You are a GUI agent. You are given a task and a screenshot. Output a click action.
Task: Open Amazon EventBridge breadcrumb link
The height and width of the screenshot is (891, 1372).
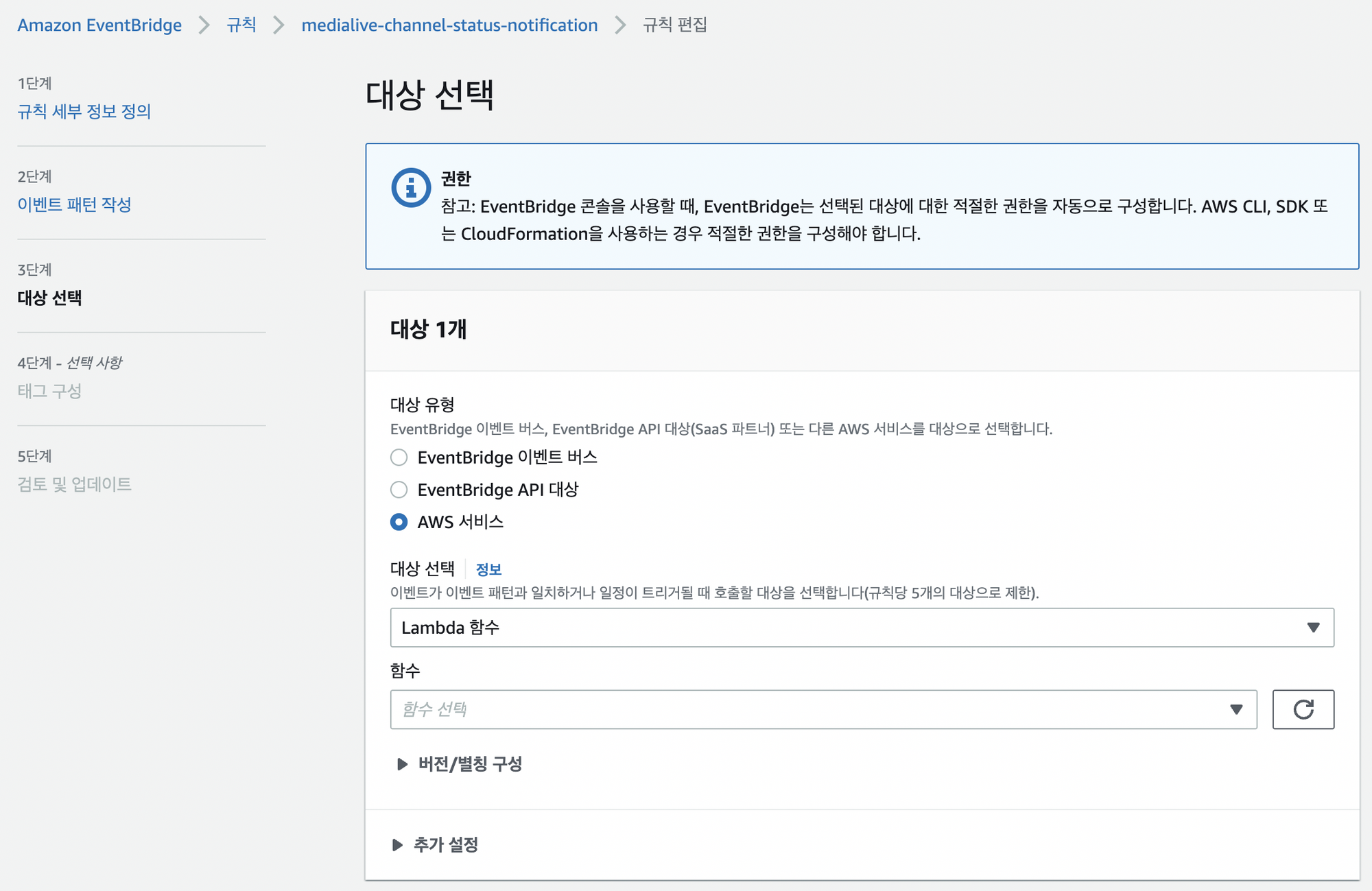click(x=99, y=25)
